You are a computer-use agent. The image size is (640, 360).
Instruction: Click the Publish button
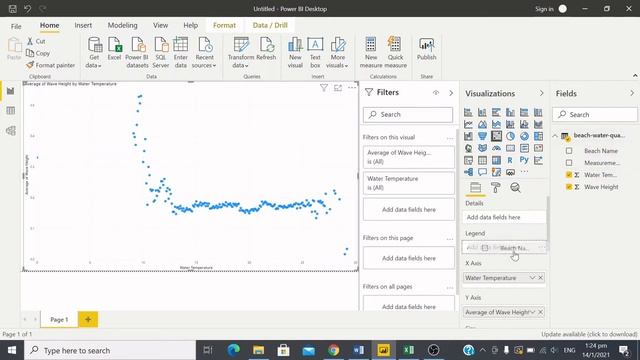point(427,49)
